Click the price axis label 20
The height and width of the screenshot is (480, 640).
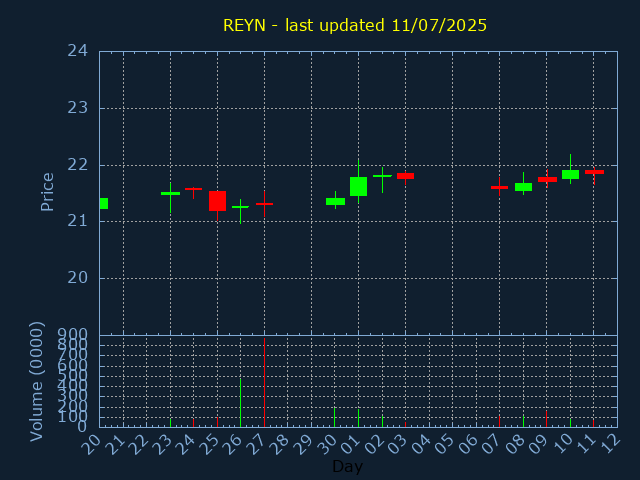click(78, 278)
